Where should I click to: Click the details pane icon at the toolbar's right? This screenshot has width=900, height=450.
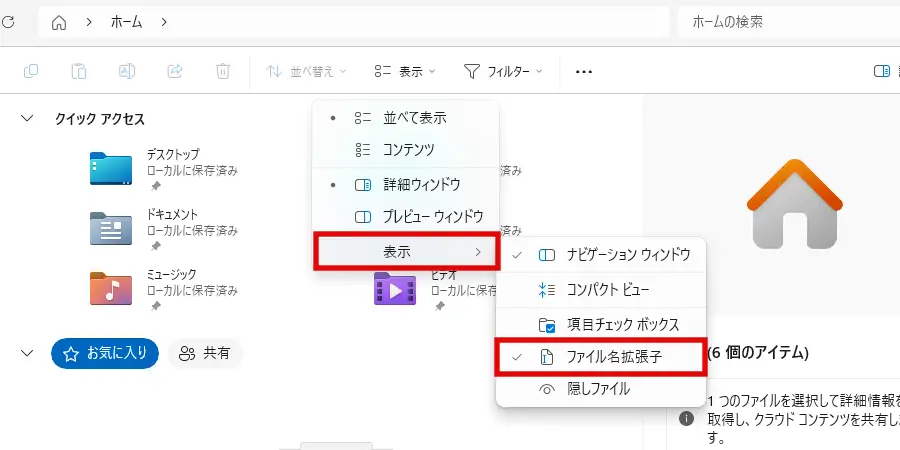[x=882, y=71]
